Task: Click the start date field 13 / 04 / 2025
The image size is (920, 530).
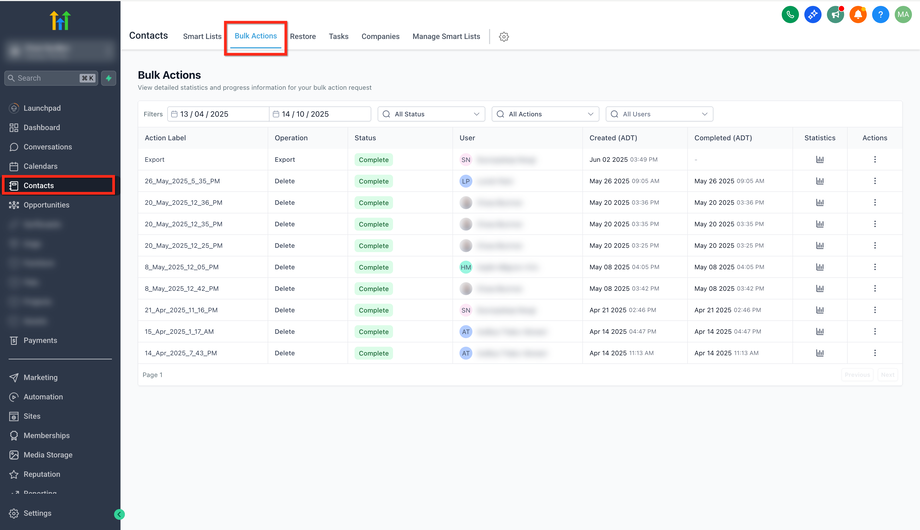Action: click(218, 114)
